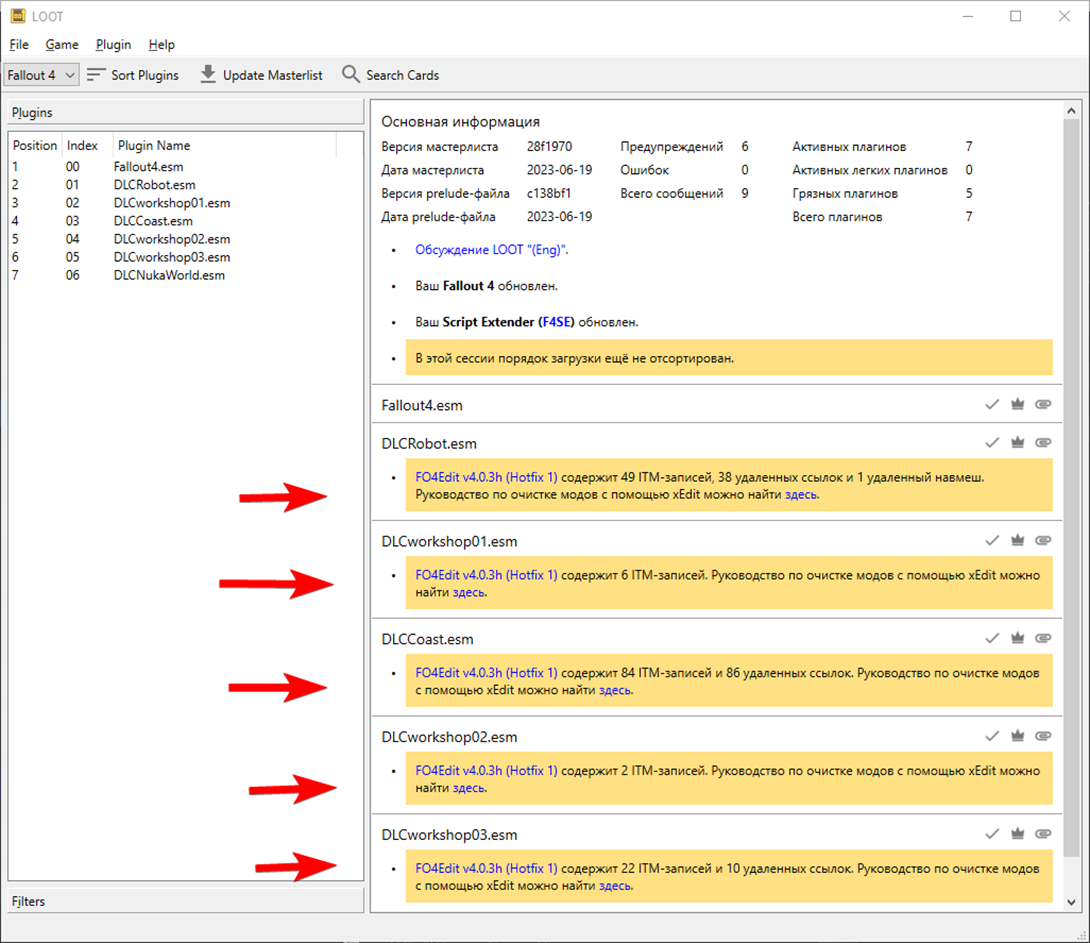The width and height of the screenshot is (1090, 943).
Task: Click the paperclip icon on DLCworkshop03.esm card
Action: [1043, 834]
